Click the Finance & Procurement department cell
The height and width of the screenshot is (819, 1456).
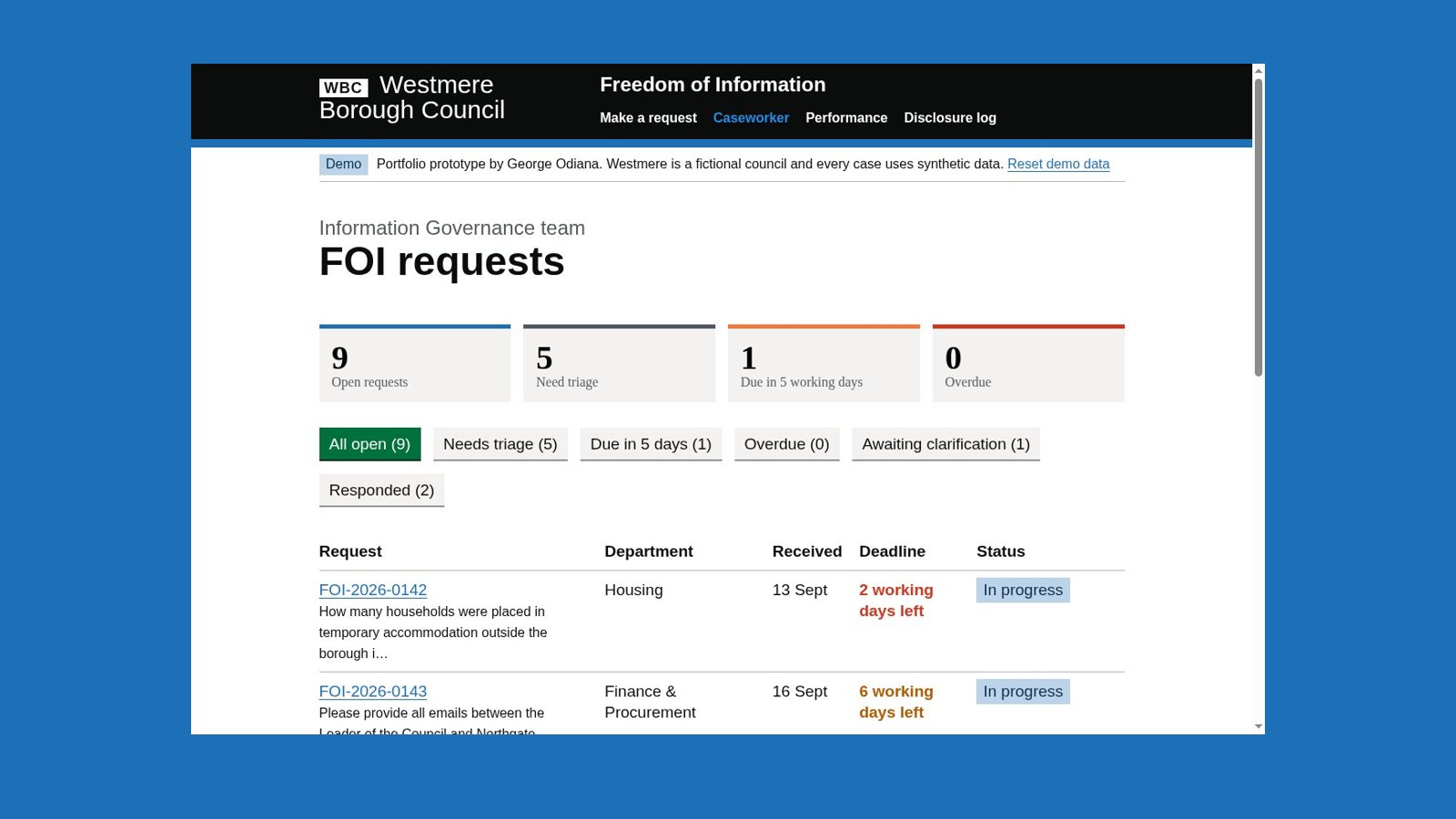pyautogui.click(x=650, y=702)
